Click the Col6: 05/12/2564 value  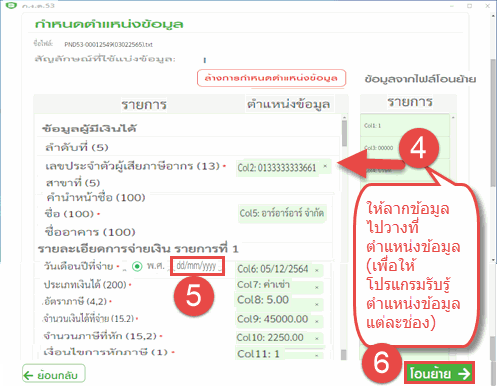tap(273, 269)
